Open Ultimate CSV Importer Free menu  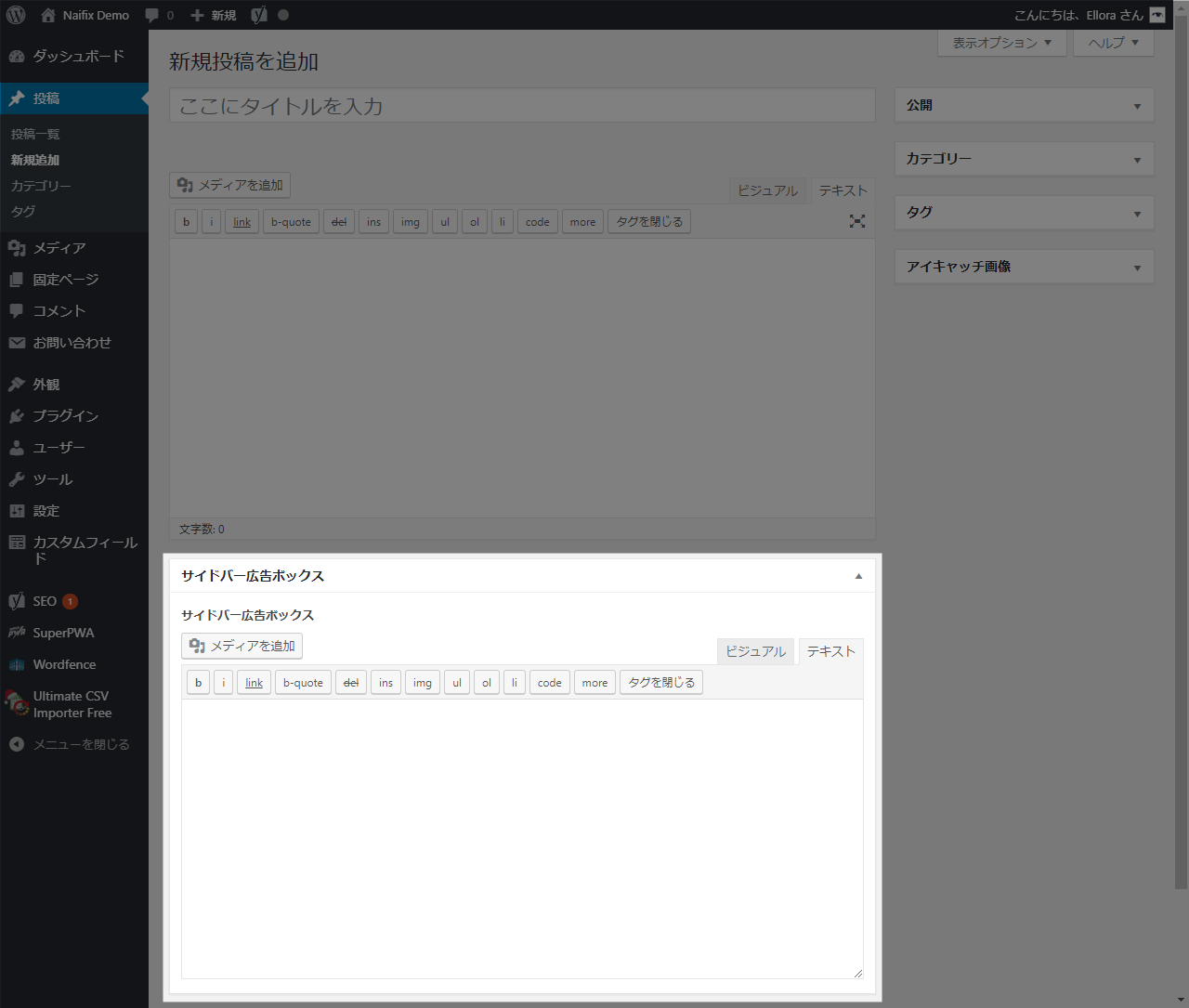click(x=74, y=704)
